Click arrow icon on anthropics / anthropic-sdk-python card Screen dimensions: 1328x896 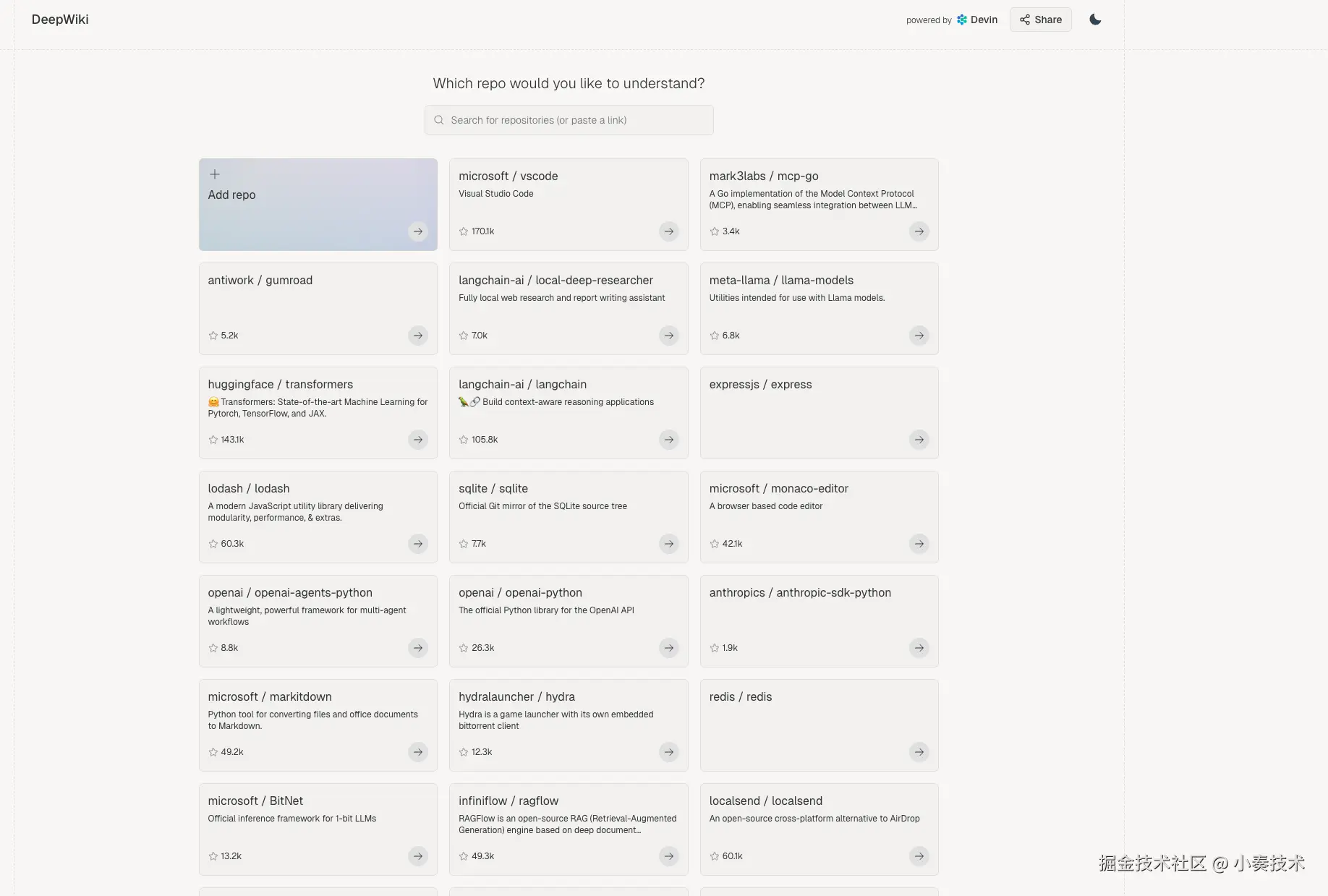(919, 648)
